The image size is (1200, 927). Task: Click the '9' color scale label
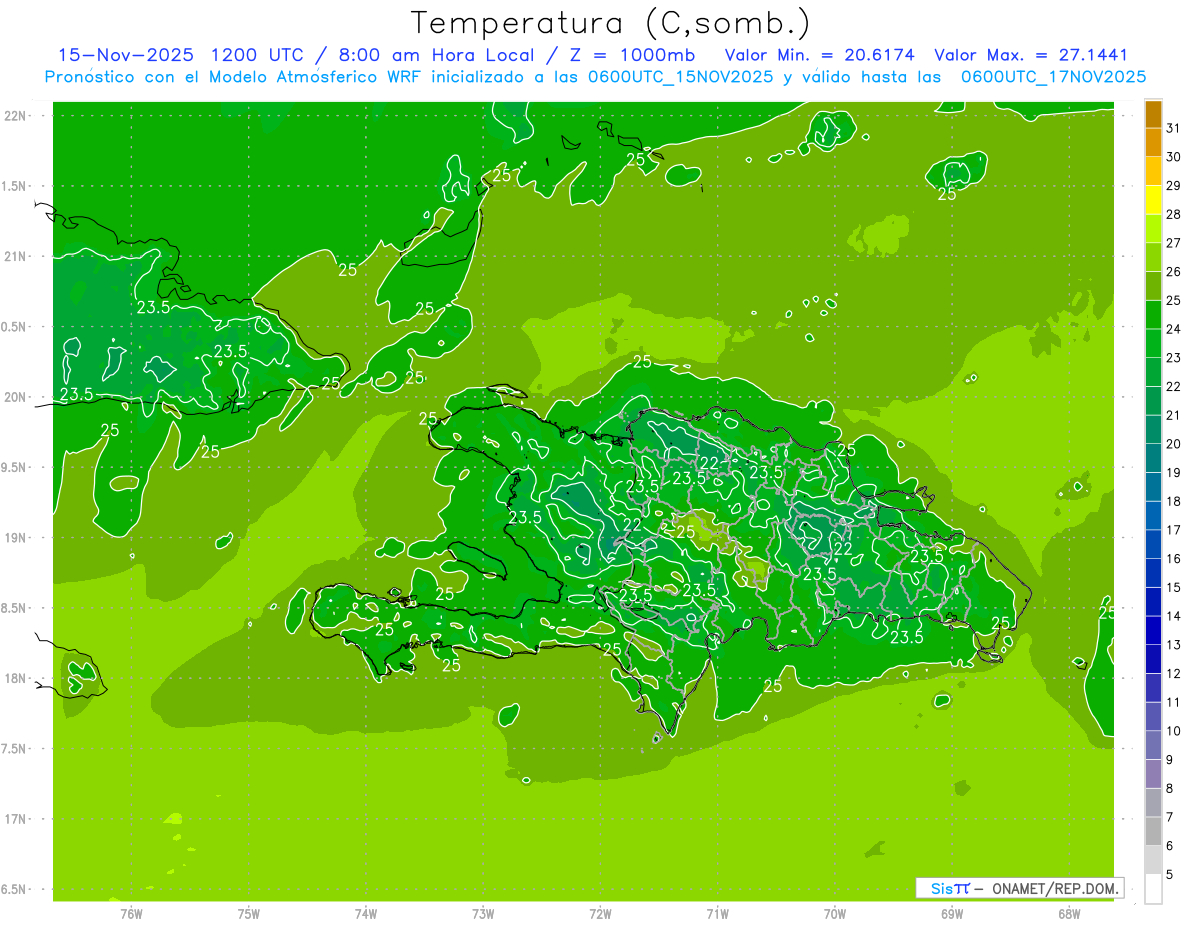point(1170,760)
